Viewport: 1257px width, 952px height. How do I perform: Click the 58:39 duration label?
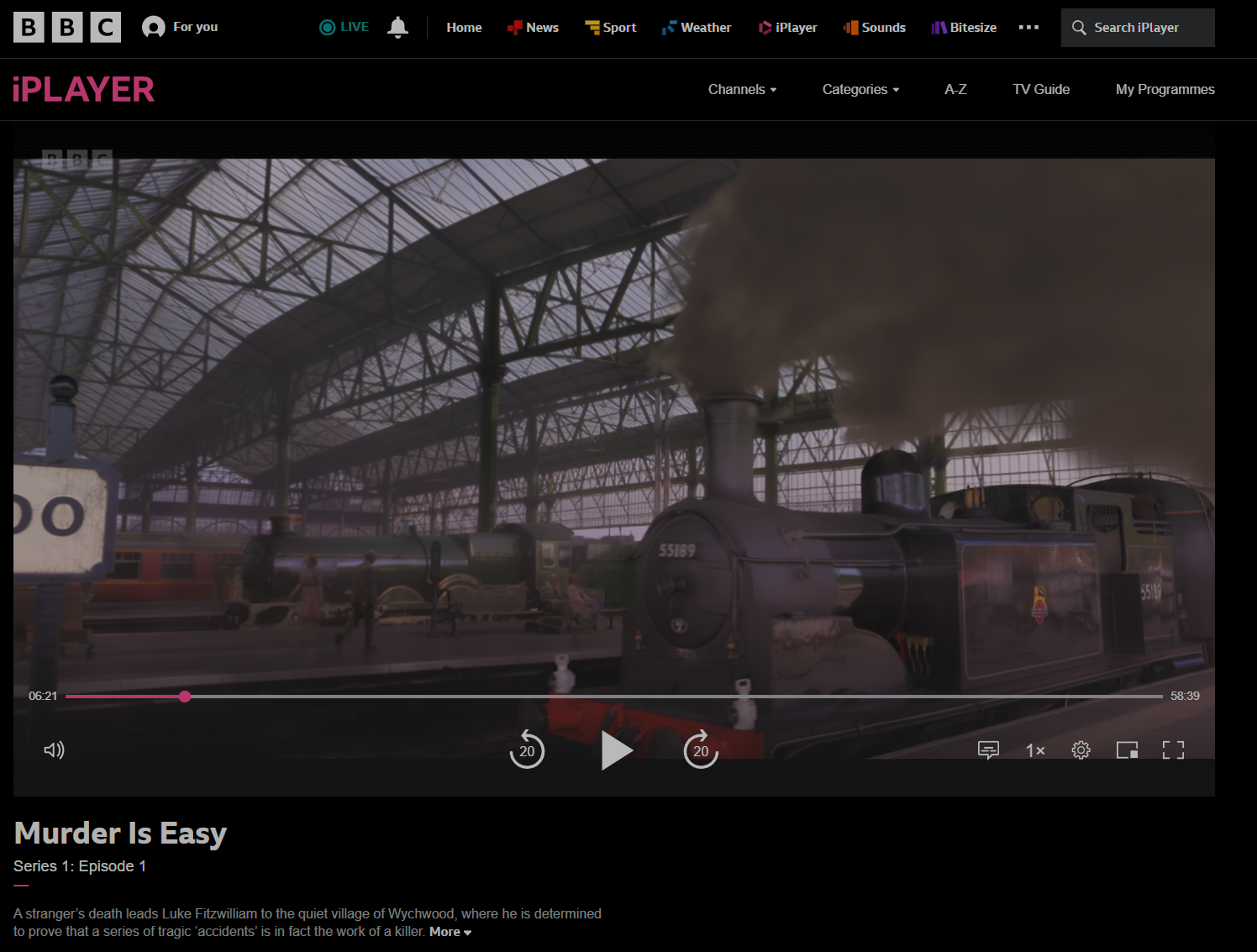coord(1185,697)
